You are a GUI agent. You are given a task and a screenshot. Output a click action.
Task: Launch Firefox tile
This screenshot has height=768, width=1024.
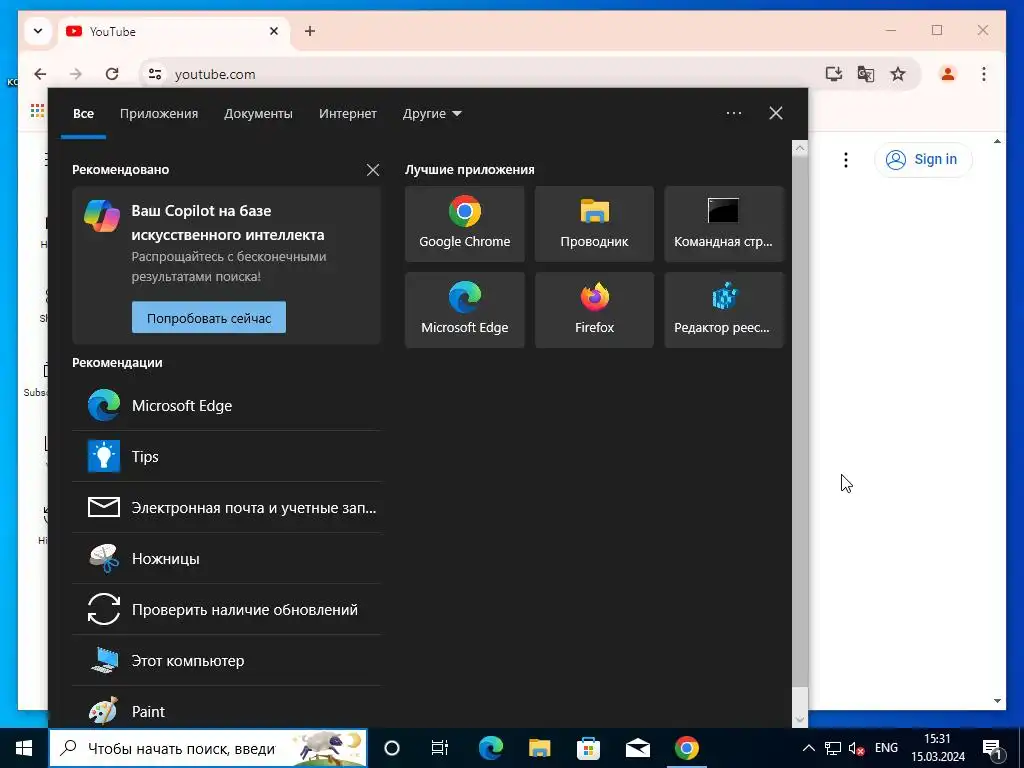point(594,310)
